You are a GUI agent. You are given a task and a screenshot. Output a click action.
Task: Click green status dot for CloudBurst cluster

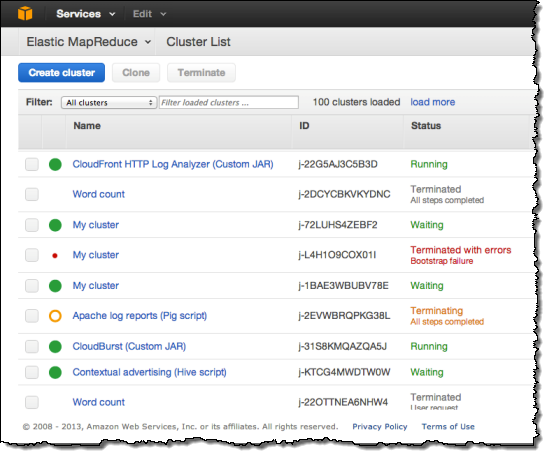tap(55, 347)
